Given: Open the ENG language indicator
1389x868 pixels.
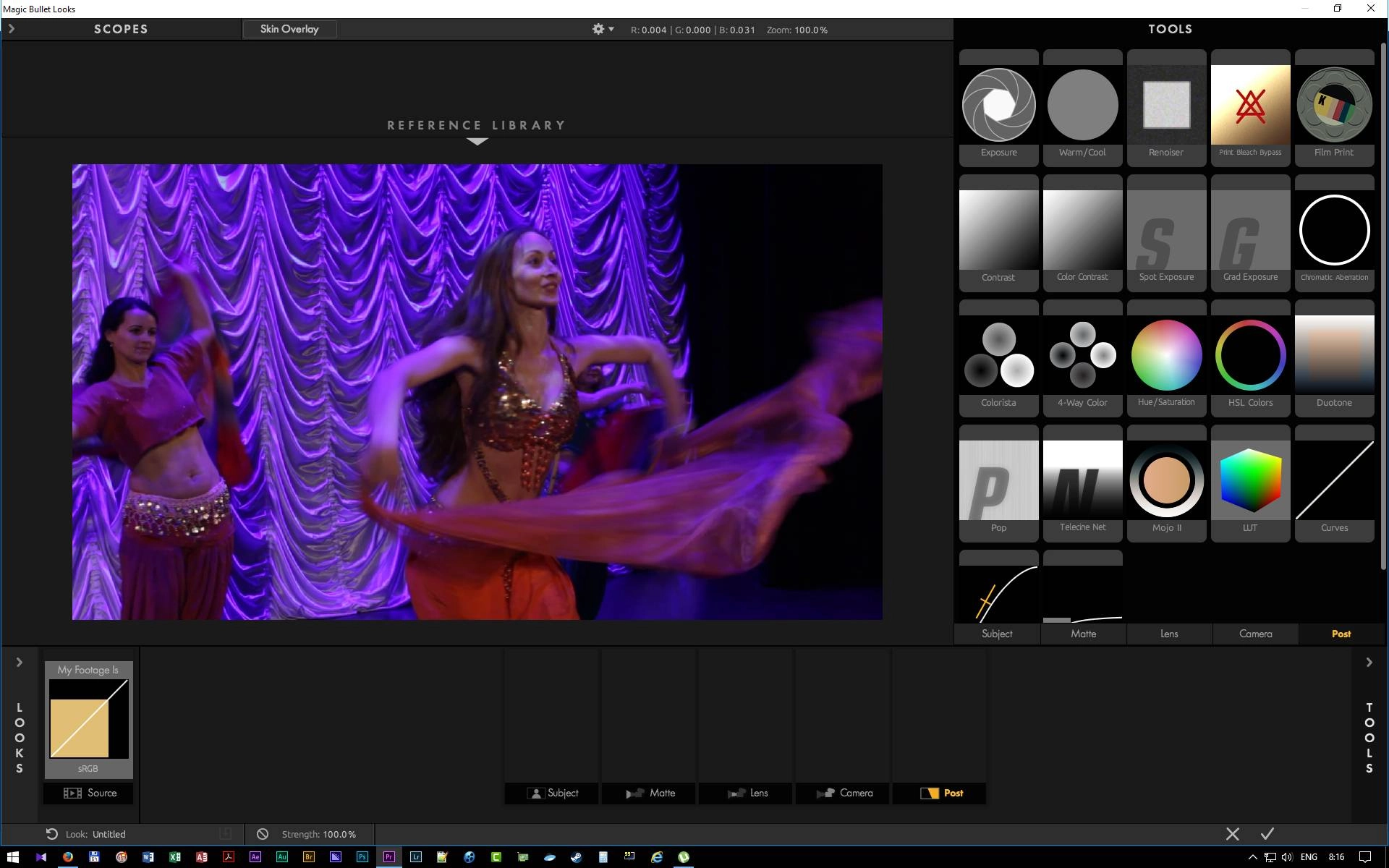Looking at the screenshot, I should (x=1309, y=857).
